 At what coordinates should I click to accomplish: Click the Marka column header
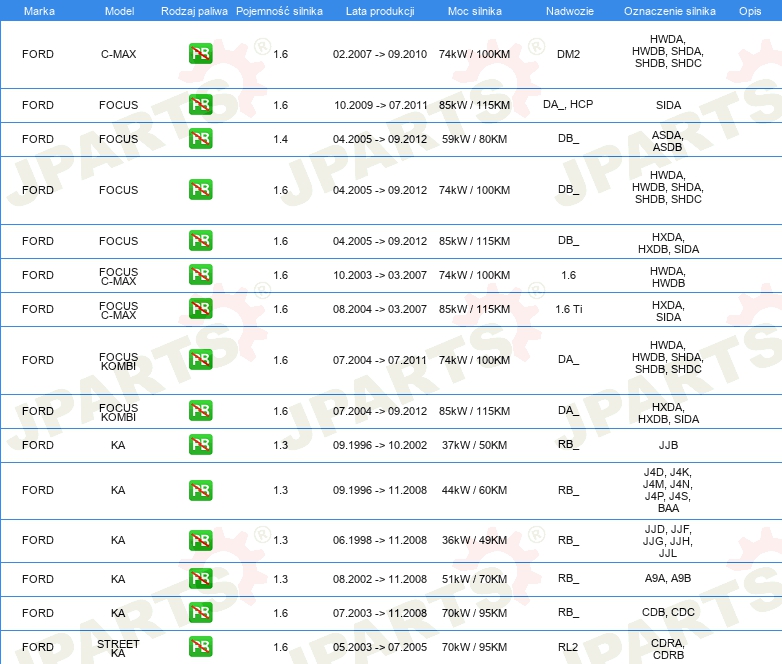pos(39,11)
